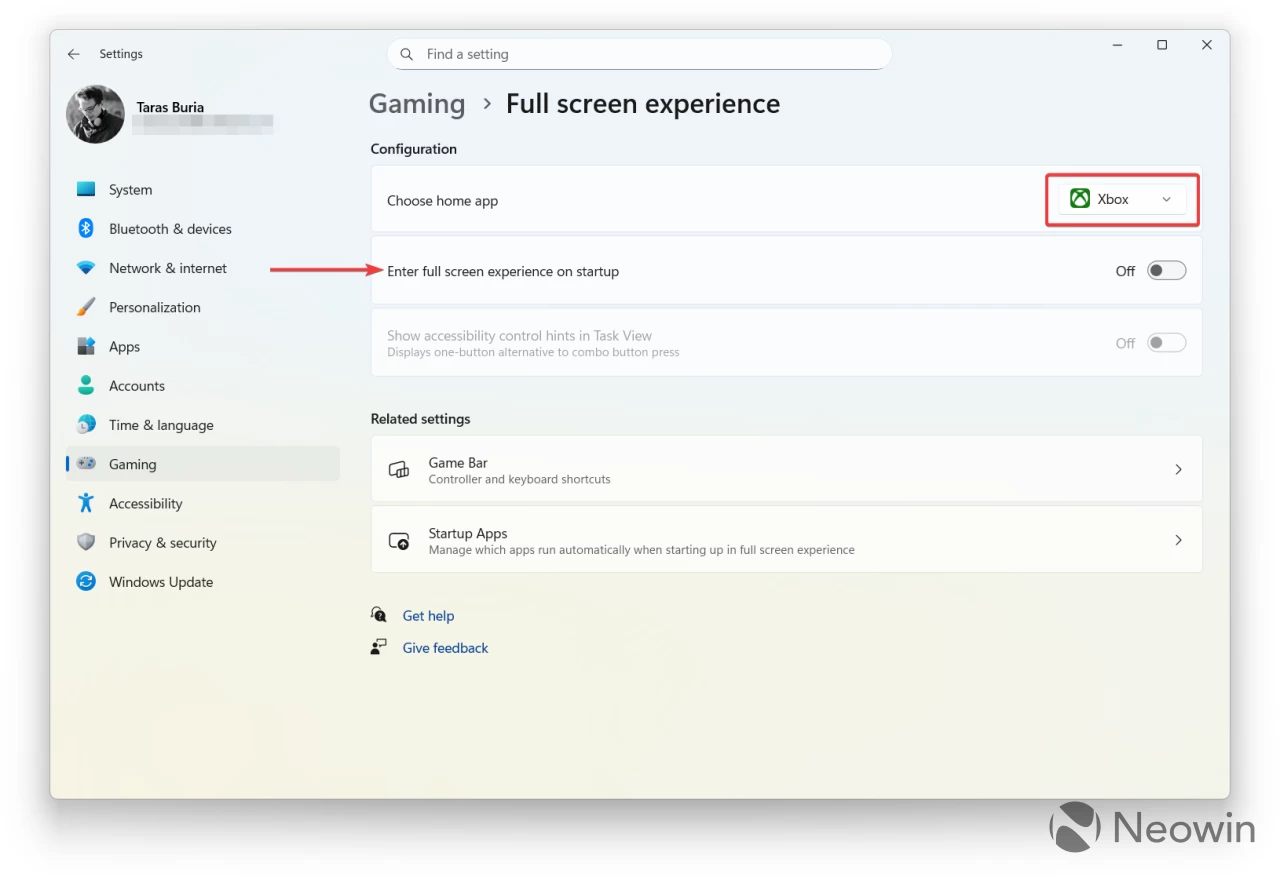Select Personalization in the sidebar
1280x878 pixels.
click(203, 307)
